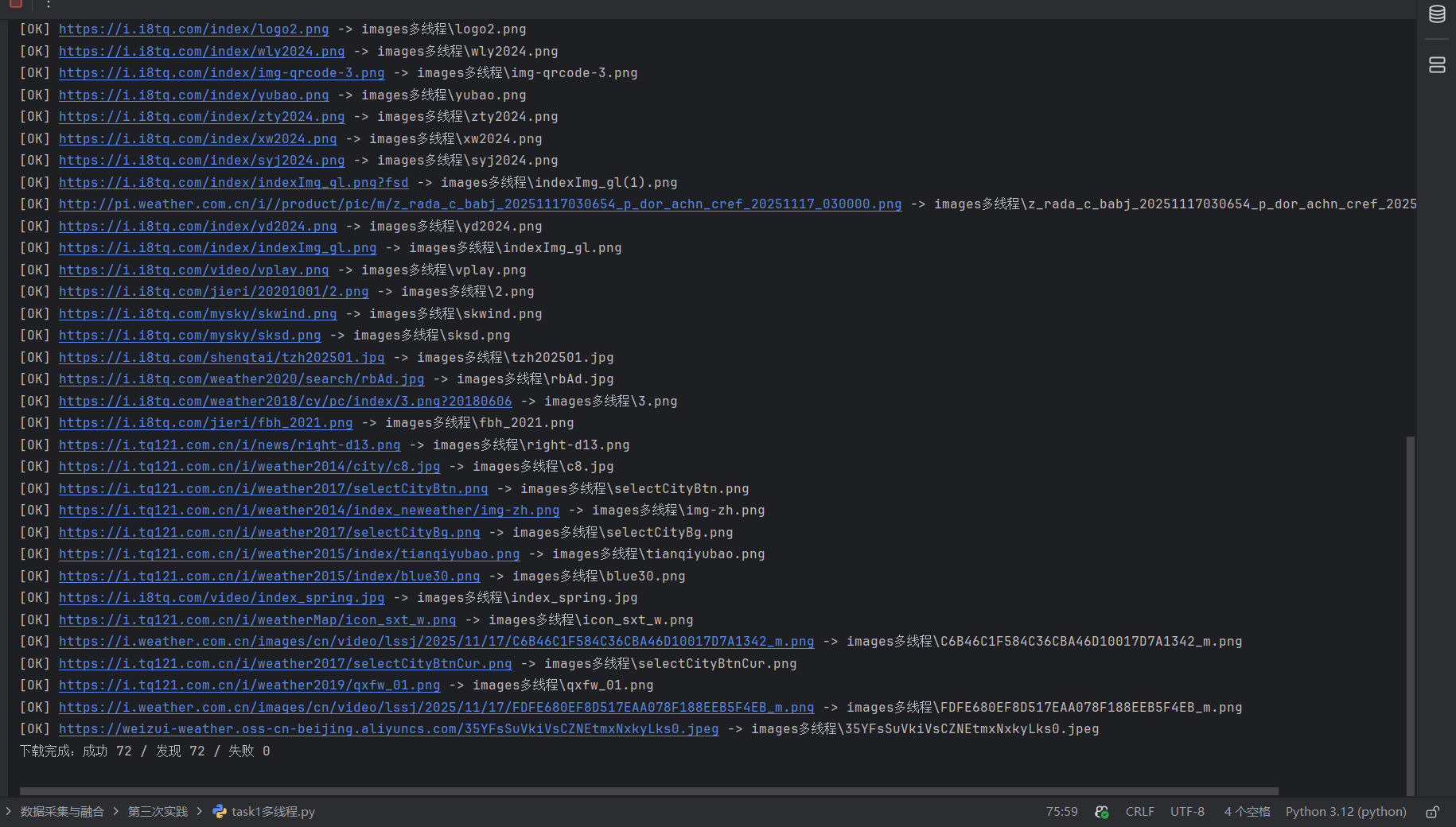Image resolution: width=1456 pixels, height=827 pixels.
Task: Open the xw2024.png URL link
Action: click(197, 139)
